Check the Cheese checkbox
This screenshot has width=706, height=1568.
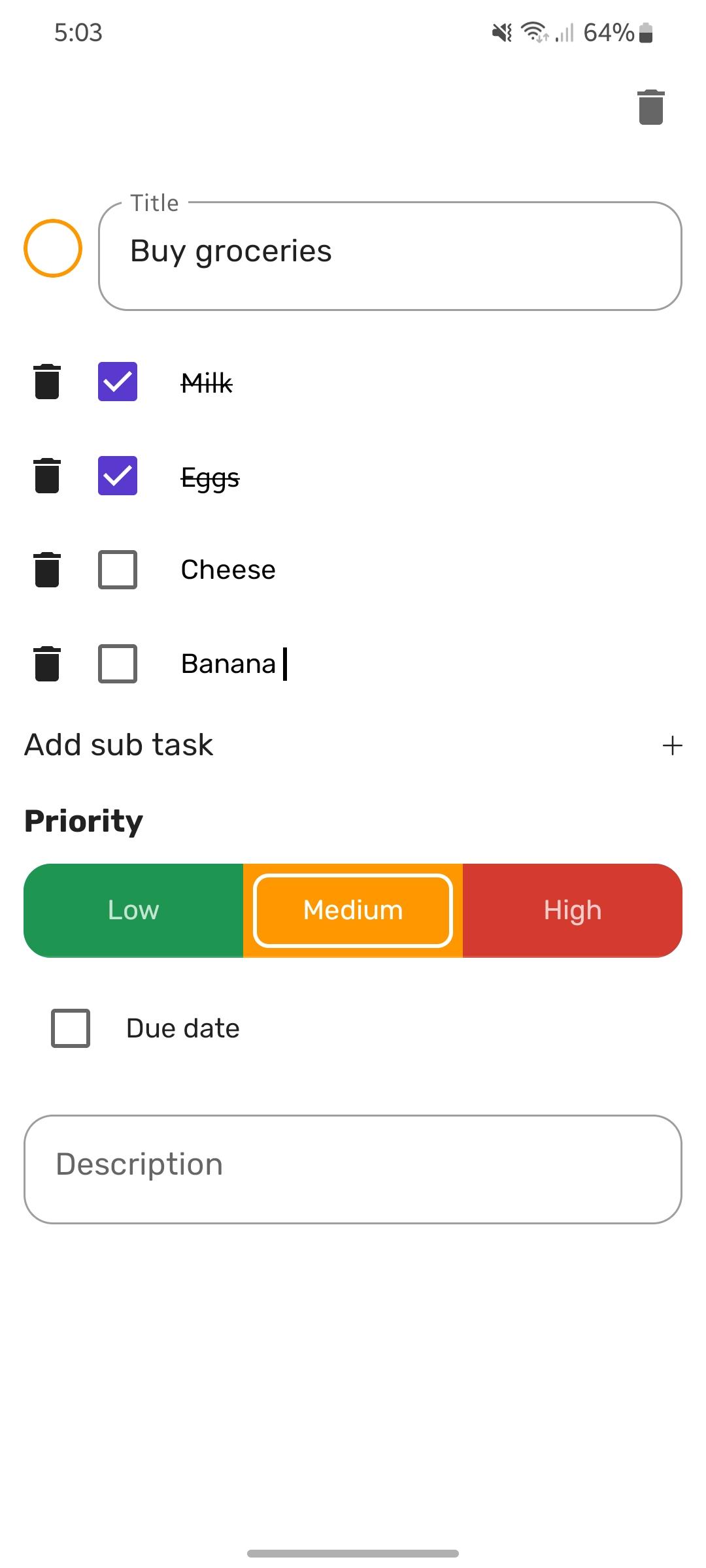point(118,570)
